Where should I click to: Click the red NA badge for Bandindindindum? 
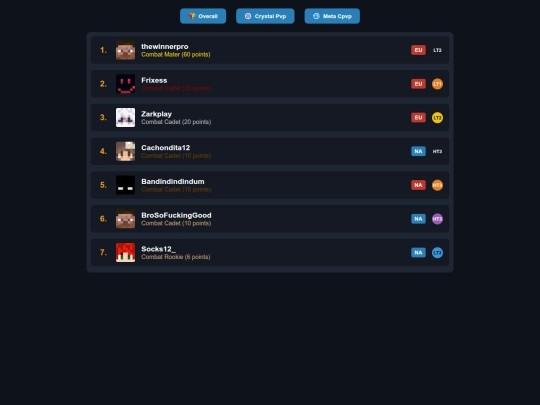click(x=418, y=185)
